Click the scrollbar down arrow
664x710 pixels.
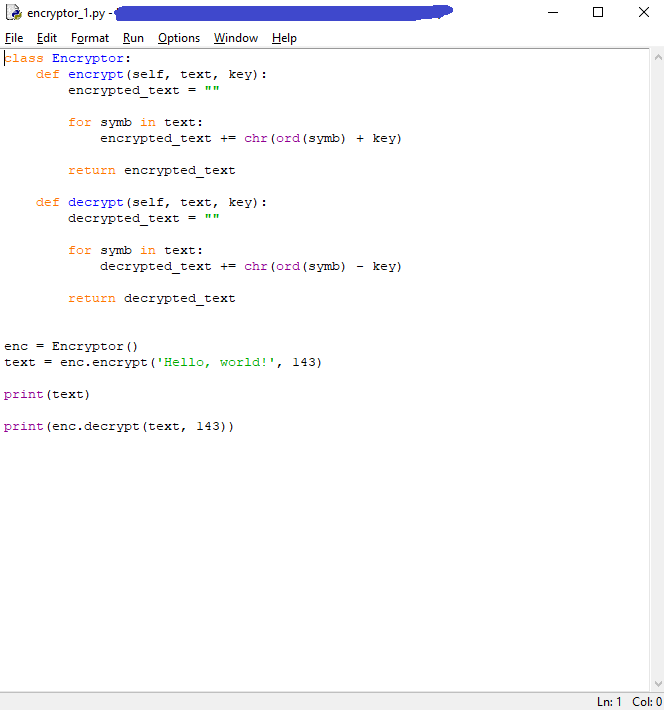click(x=658, y=684)
